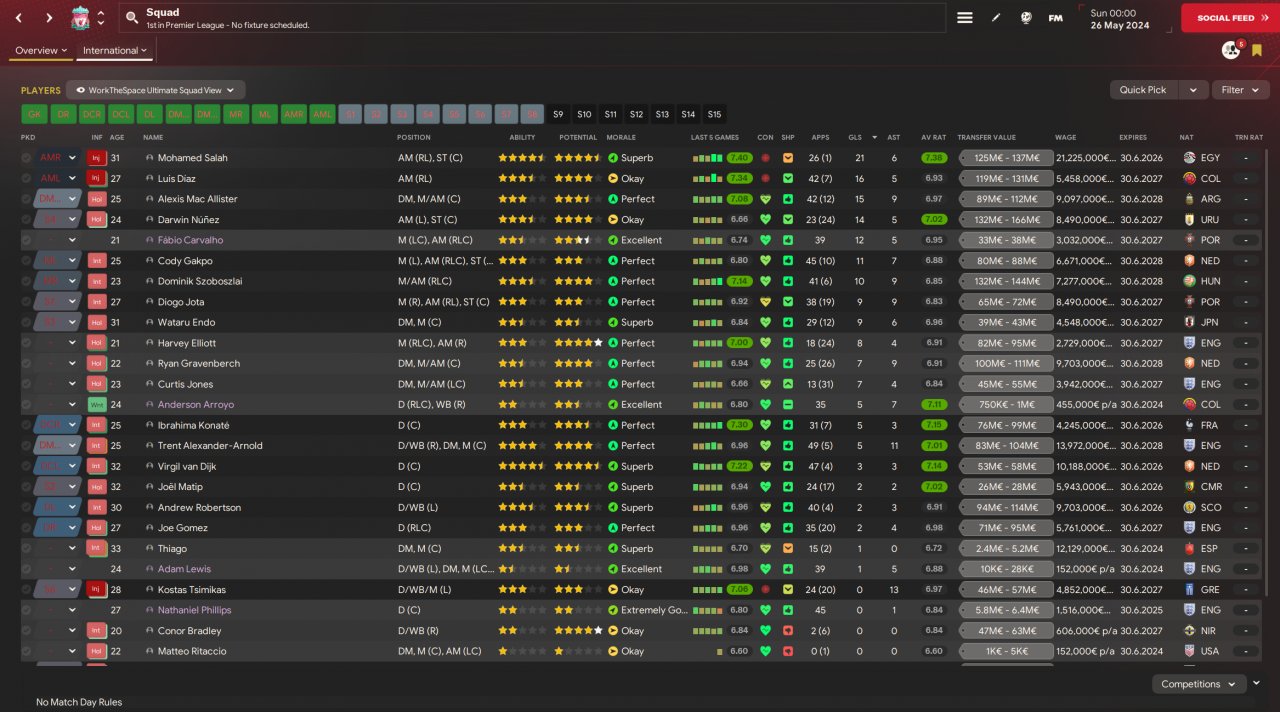Click Anderson Arroyo's Wnt status icon
Image resolution: width=1280 pixels, height=712 pixels.
coord(96,405)
